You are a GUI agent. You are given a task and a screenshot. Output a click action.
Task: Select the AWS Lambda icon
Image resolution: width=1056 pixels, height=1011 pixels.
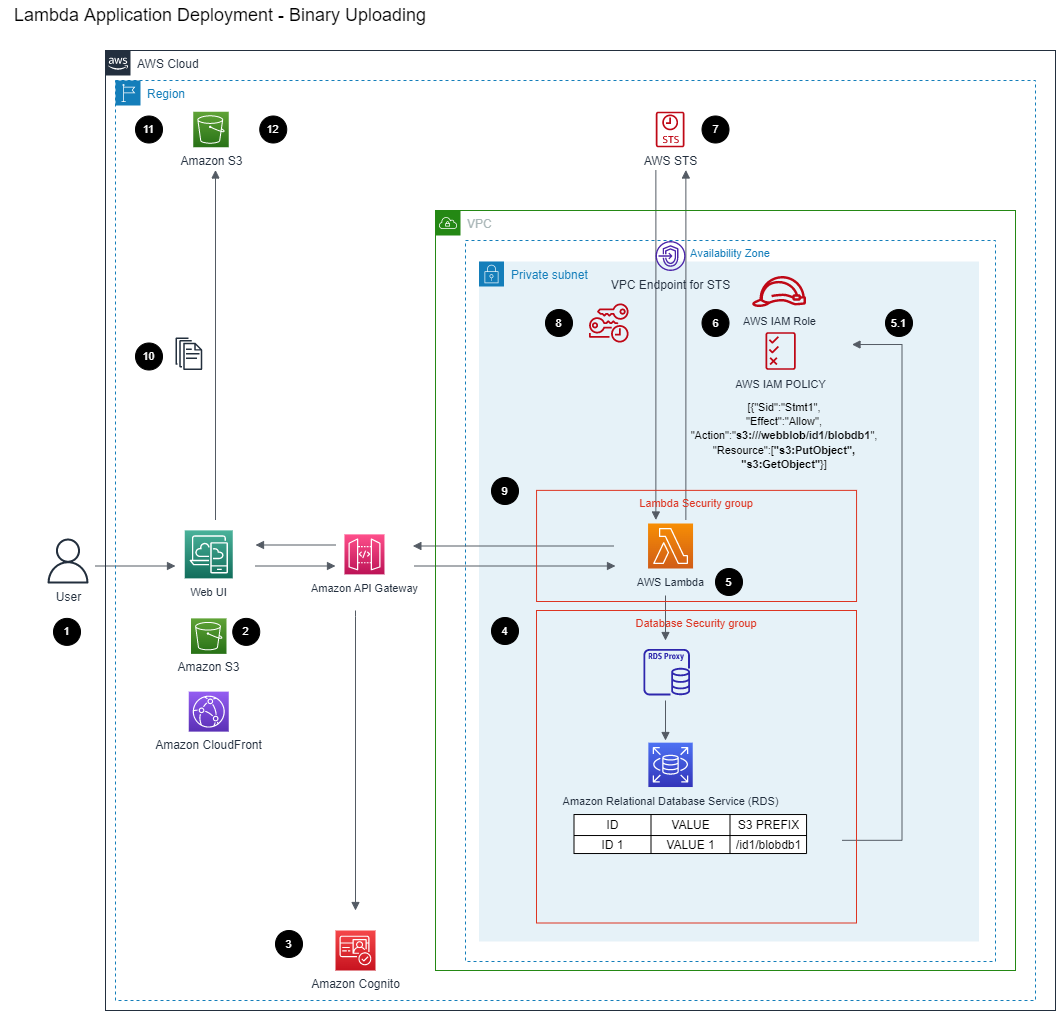tap(670, 546)
